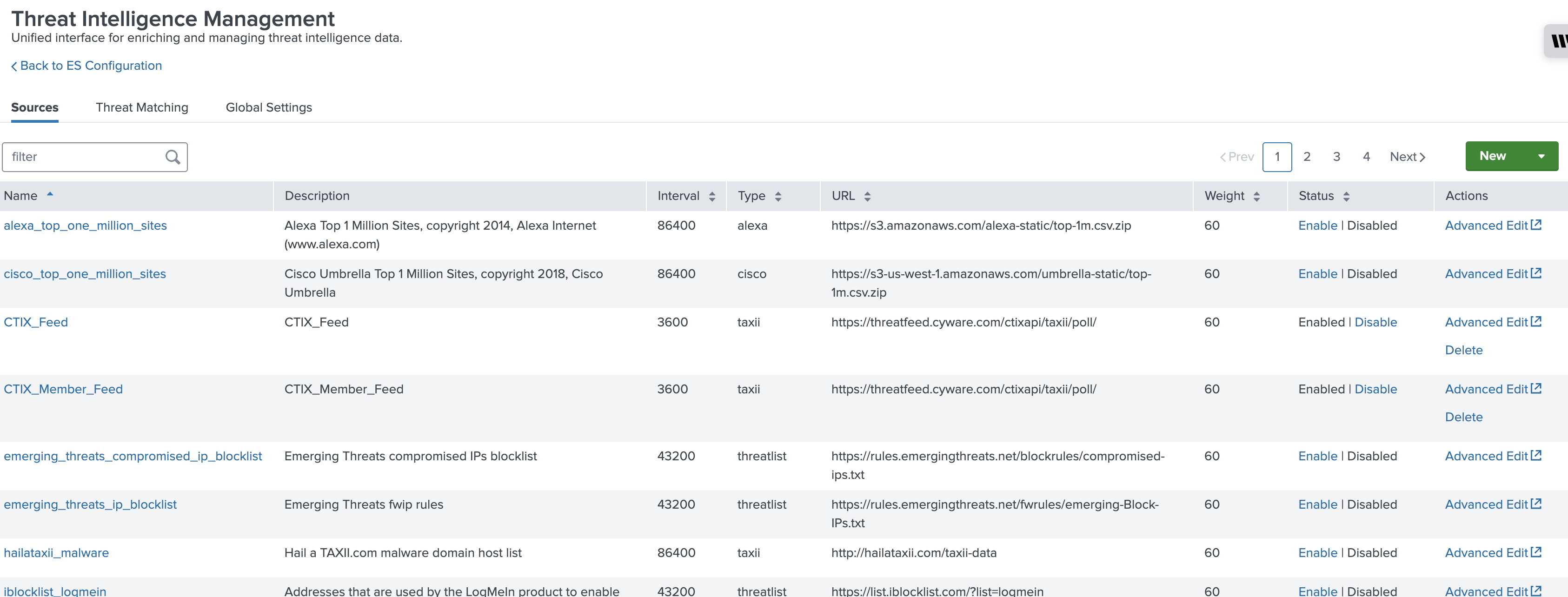The width and height of the screenshot is (1568, 597).
Task: Open the emerging_threats_ip_blocklist source link
Action: 90,504
